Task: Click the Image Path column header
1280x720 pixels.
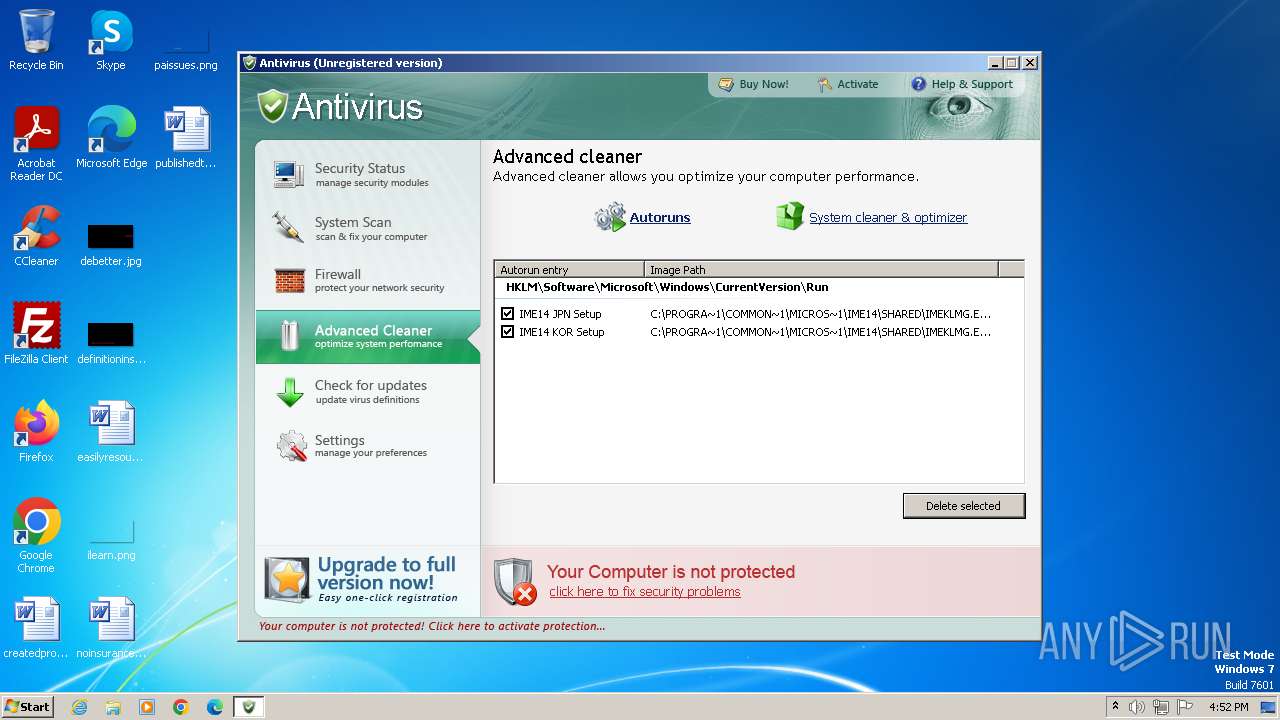Action: coord(822,270)
